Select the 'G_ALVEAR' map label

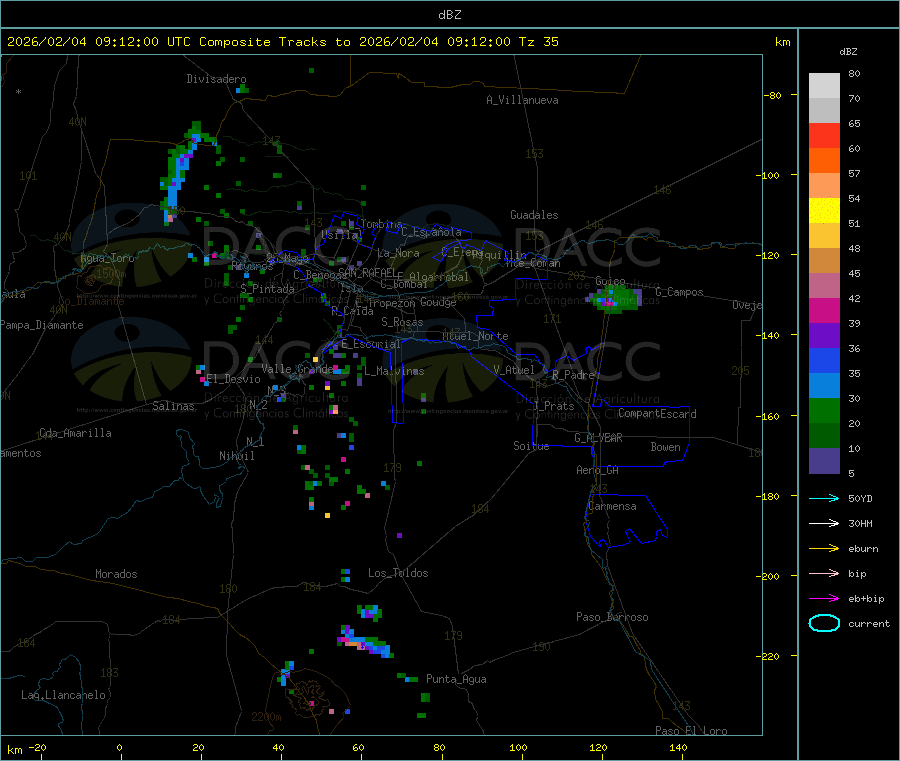598,438
